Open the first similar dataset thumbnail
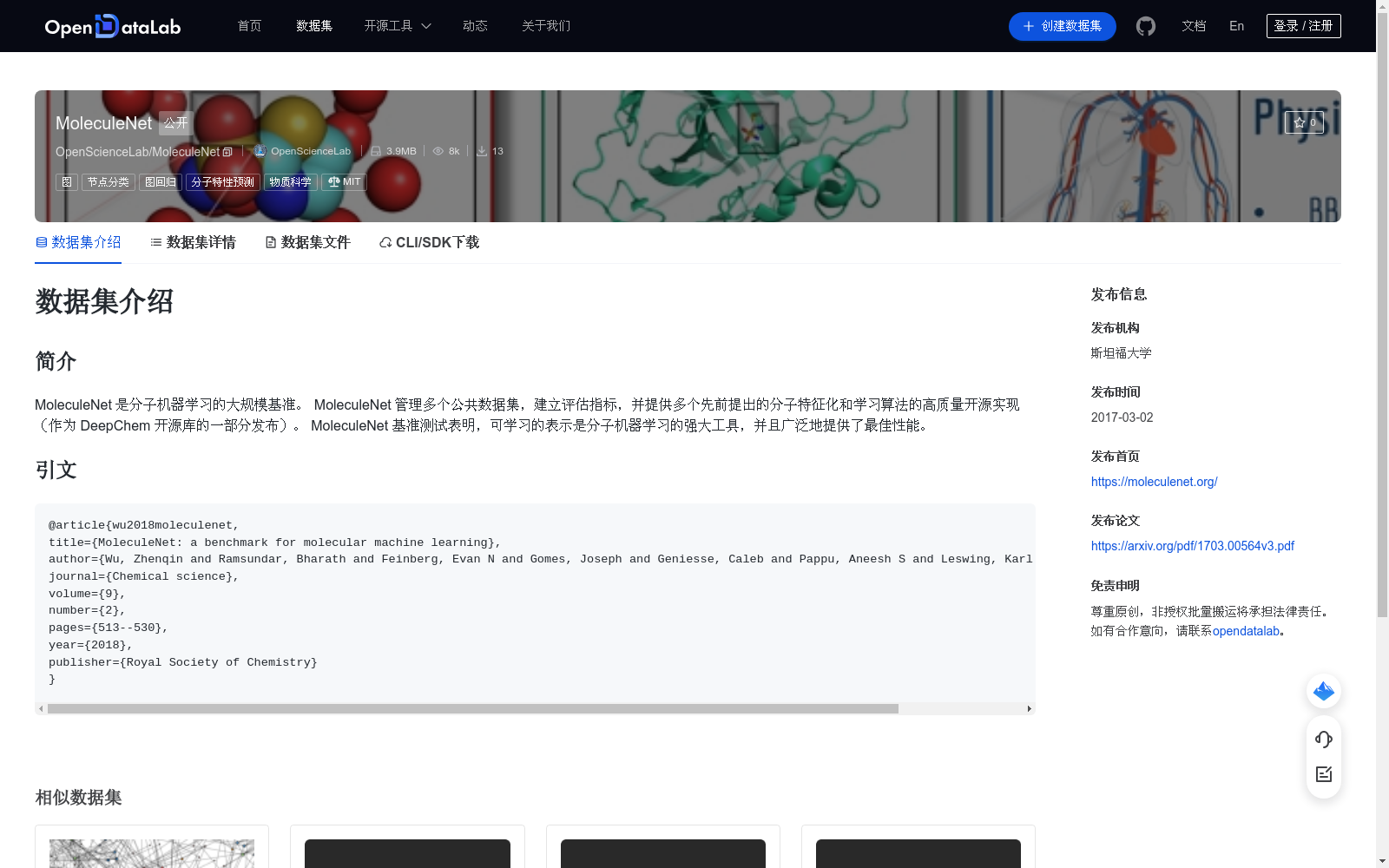This screenshot has height=868, width=1389. [152, 853]
